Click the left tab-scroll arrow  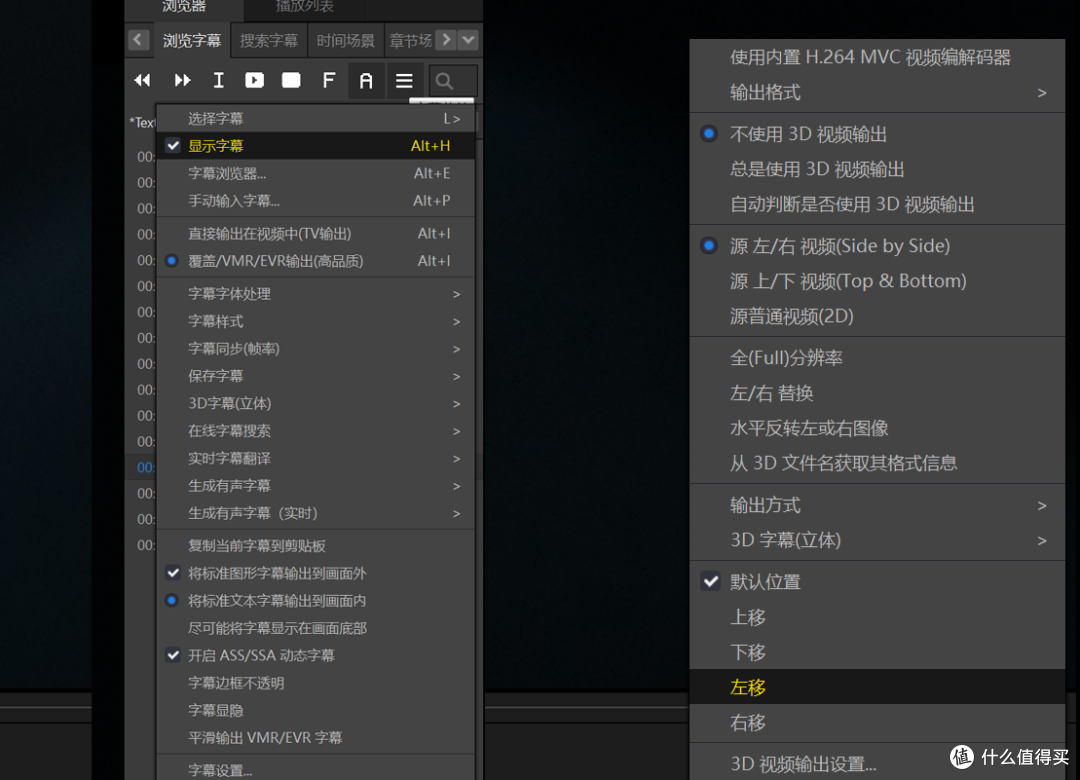click(x=138, y=40)
